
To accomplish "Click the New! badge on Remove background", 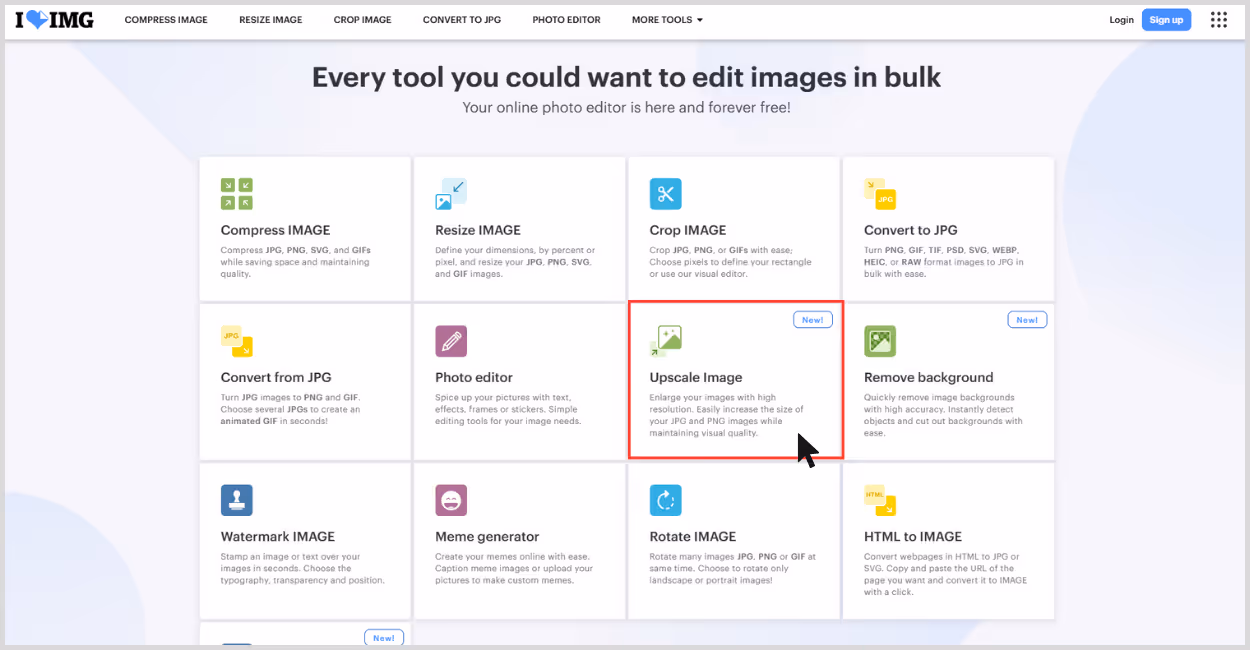I will tap(1027, 320).
